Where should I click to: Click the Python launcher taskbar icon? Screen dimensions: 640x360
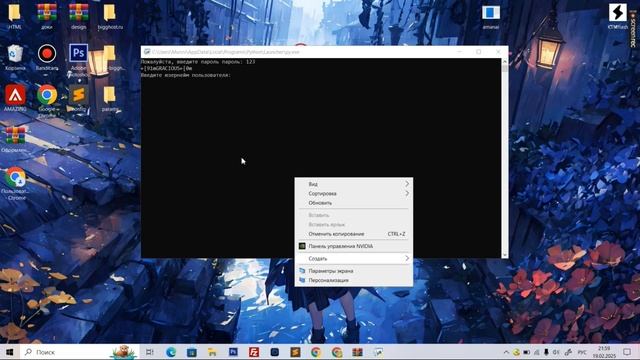tap(378, 352)
